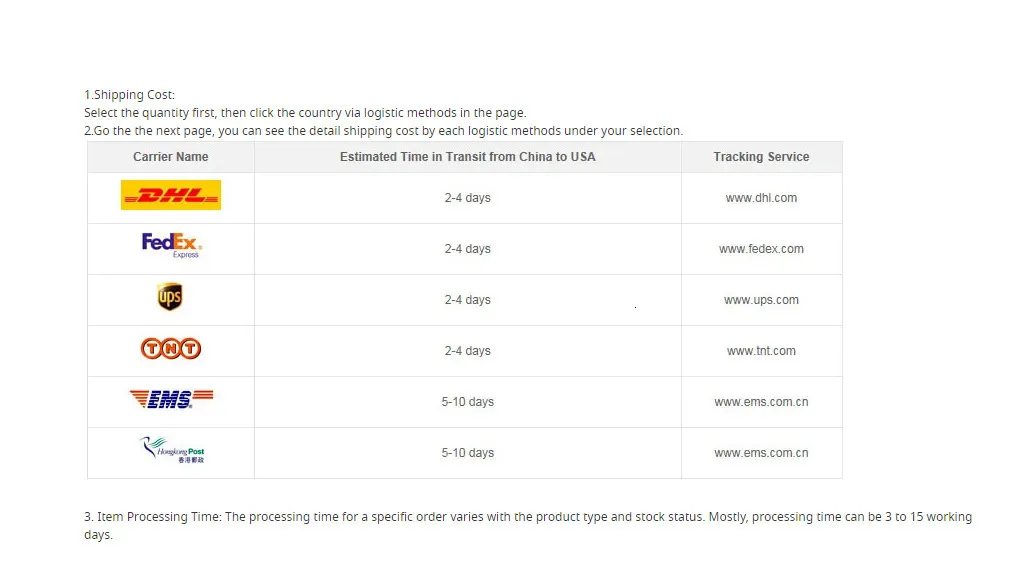Screen dimensions: 1030x574
Task: Click the Item Processing Time paragraph
Action: point(528,525)
